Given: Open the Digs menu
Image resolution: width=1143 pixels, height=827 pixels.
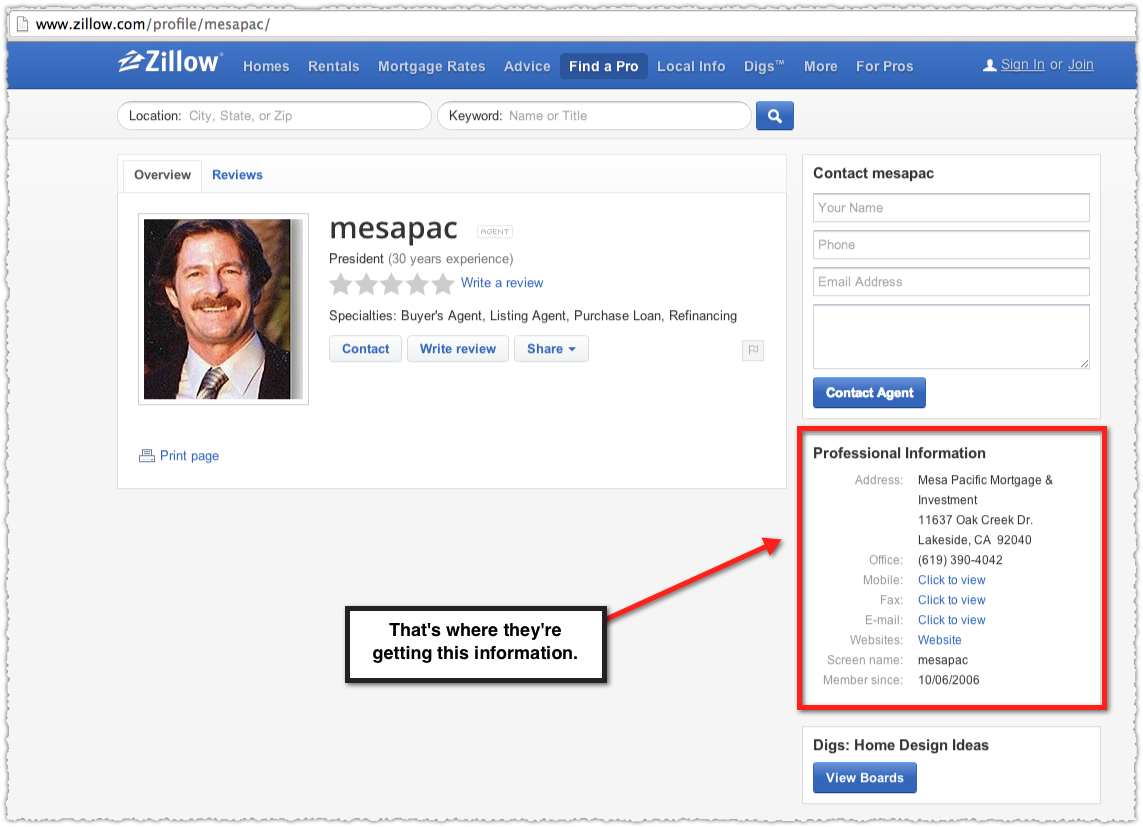Looking at the screenshot, I should 764,66.
